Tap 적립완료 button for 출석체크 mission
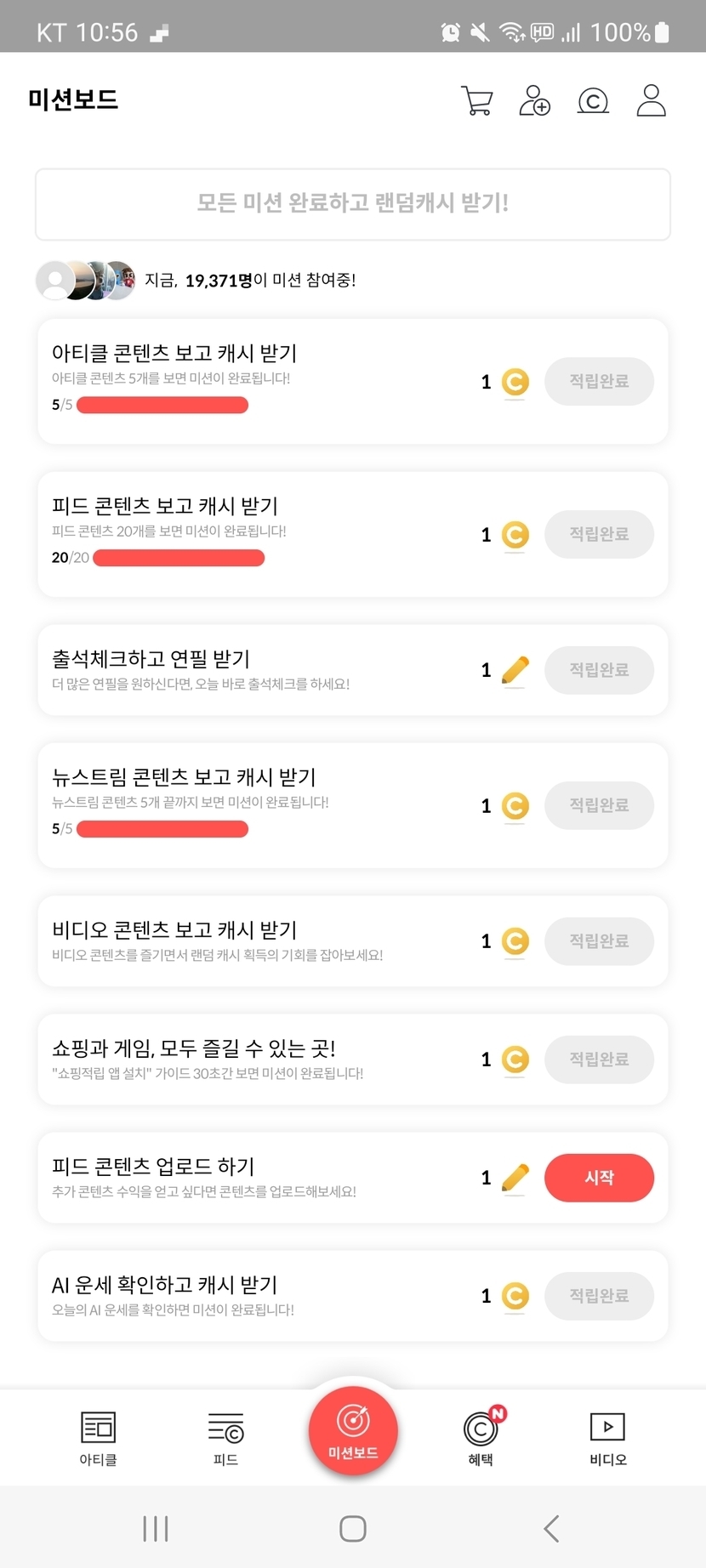The height and width of the screenshot is (1568, 706). tap(599, 670)
